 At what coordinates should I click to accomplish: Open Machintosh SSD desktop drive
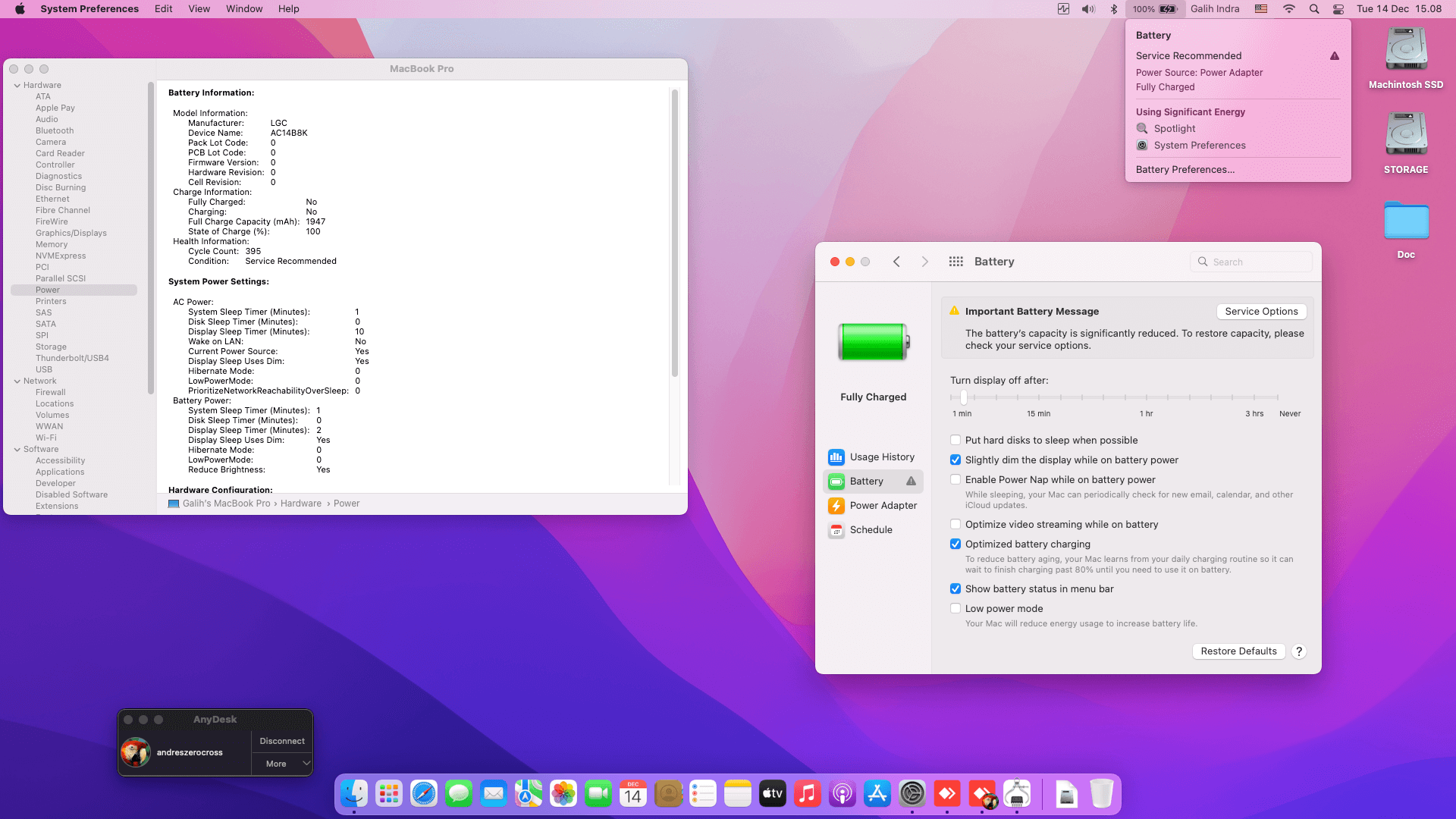tap(1406, 58)
